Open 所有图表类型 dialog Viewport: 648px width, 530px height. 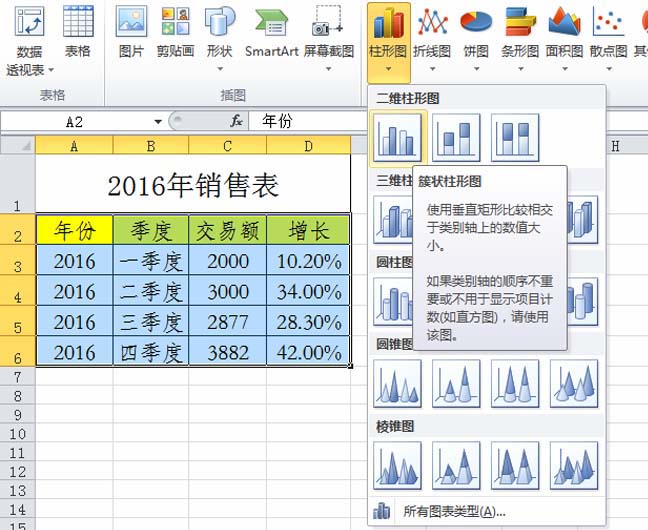point(440,511)
